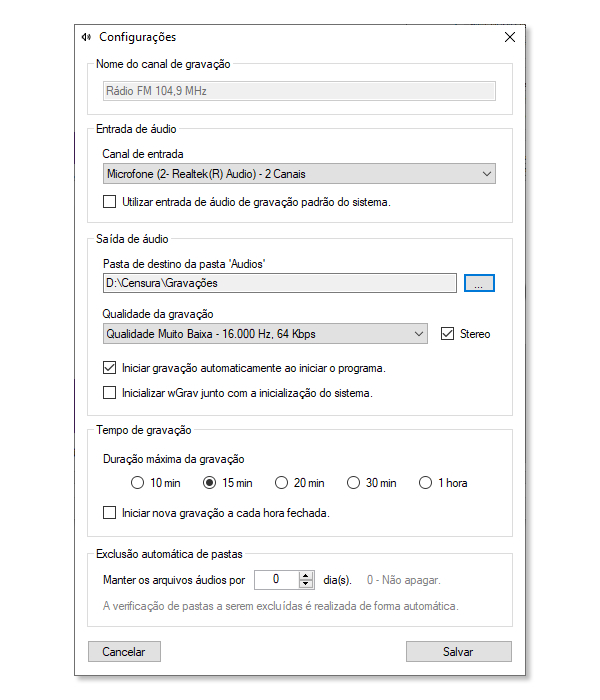Toggle the Stereo checkbox

tap(447, 333)
